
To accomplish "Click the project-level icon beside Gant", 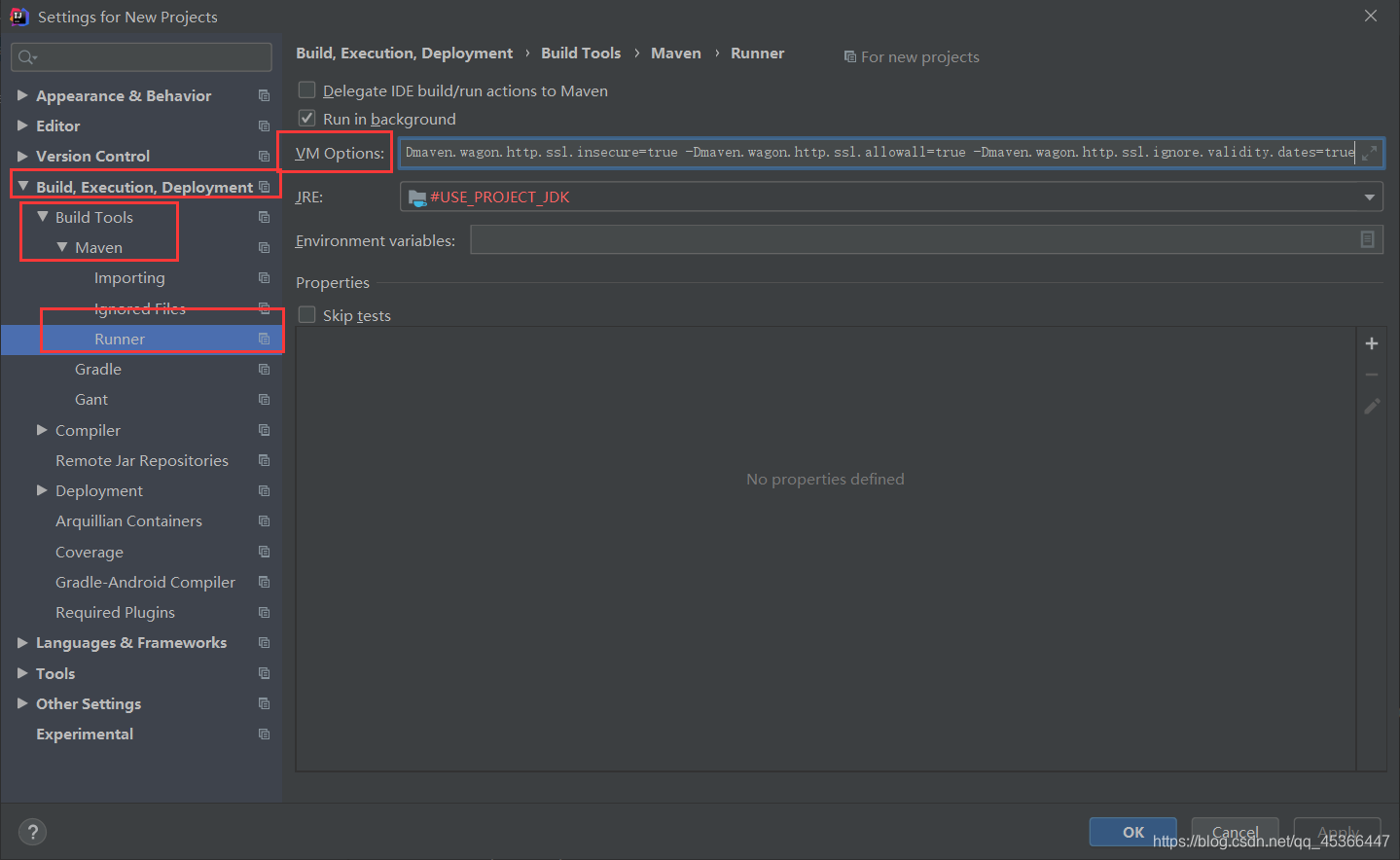I will click(264, 399).
